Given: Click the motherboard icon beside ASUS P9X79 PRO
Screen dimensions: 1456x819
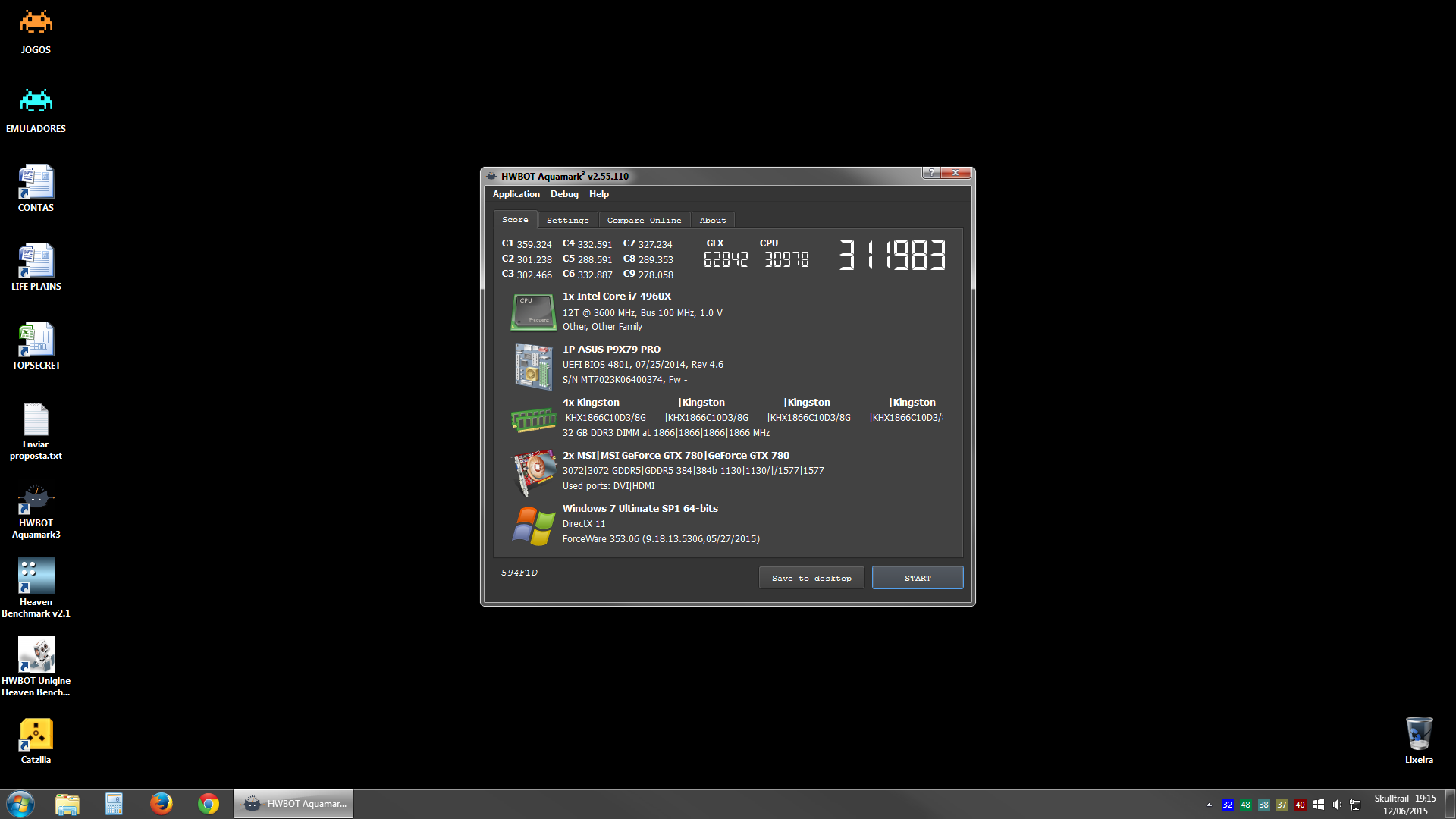Looking at the screenshot, I should [x=534, y=366].
